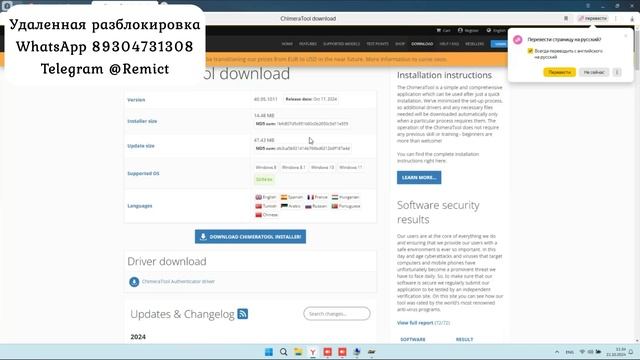The width and height of the screenshot is (640, 360).
Task: Open File Explorer from taskbar
Action: click(x=298, y=352)
